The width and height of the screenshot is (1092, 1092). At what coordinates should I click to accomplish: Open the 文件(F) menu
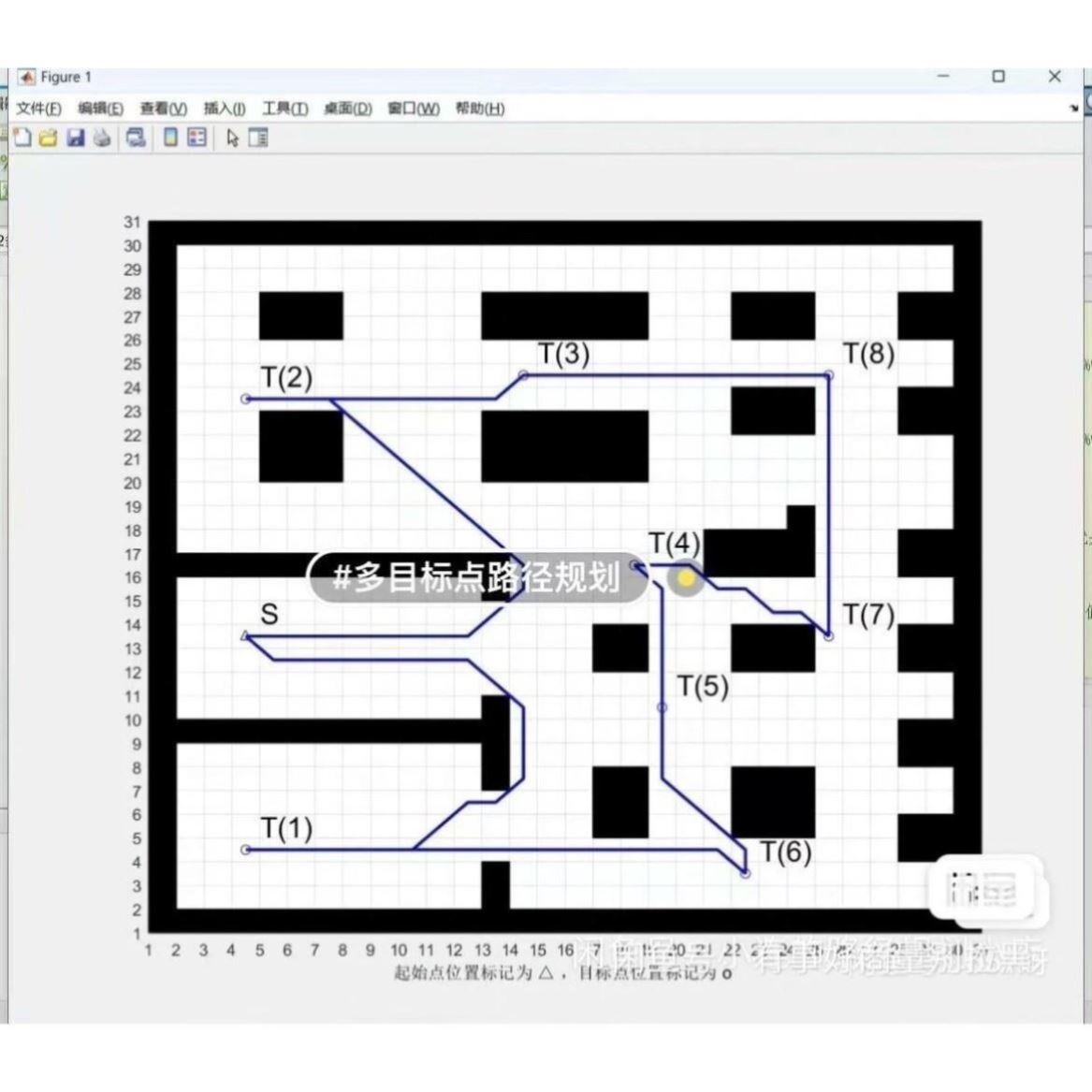(x=38, y=109)
